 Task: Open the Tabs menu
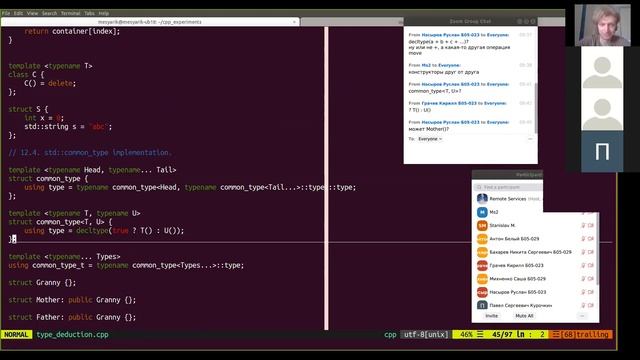(x=89, y=13)
